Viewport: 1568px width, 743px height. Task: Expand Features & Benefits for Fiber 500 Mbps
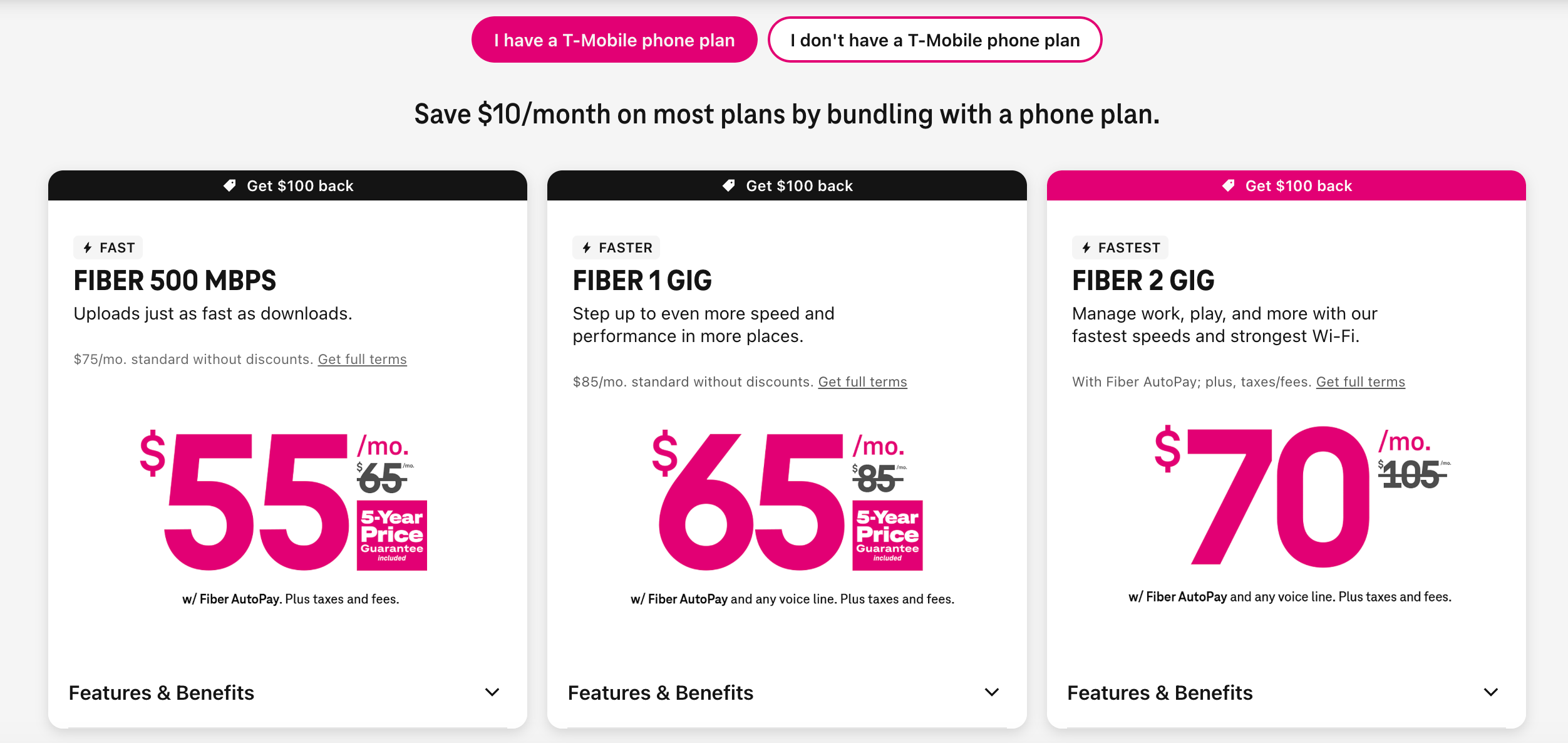(x=162, y=693)
